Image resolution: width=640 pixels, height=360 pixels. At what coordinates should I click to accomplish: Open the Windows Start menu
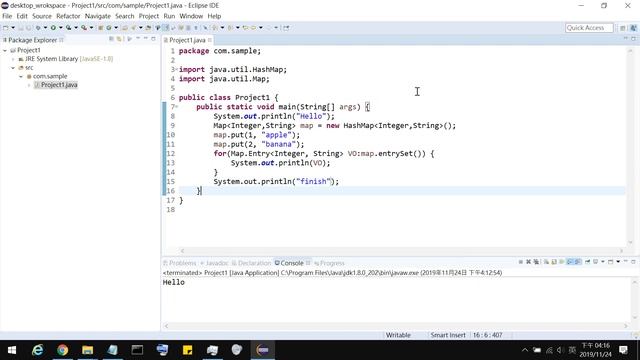tap(12, 350)
